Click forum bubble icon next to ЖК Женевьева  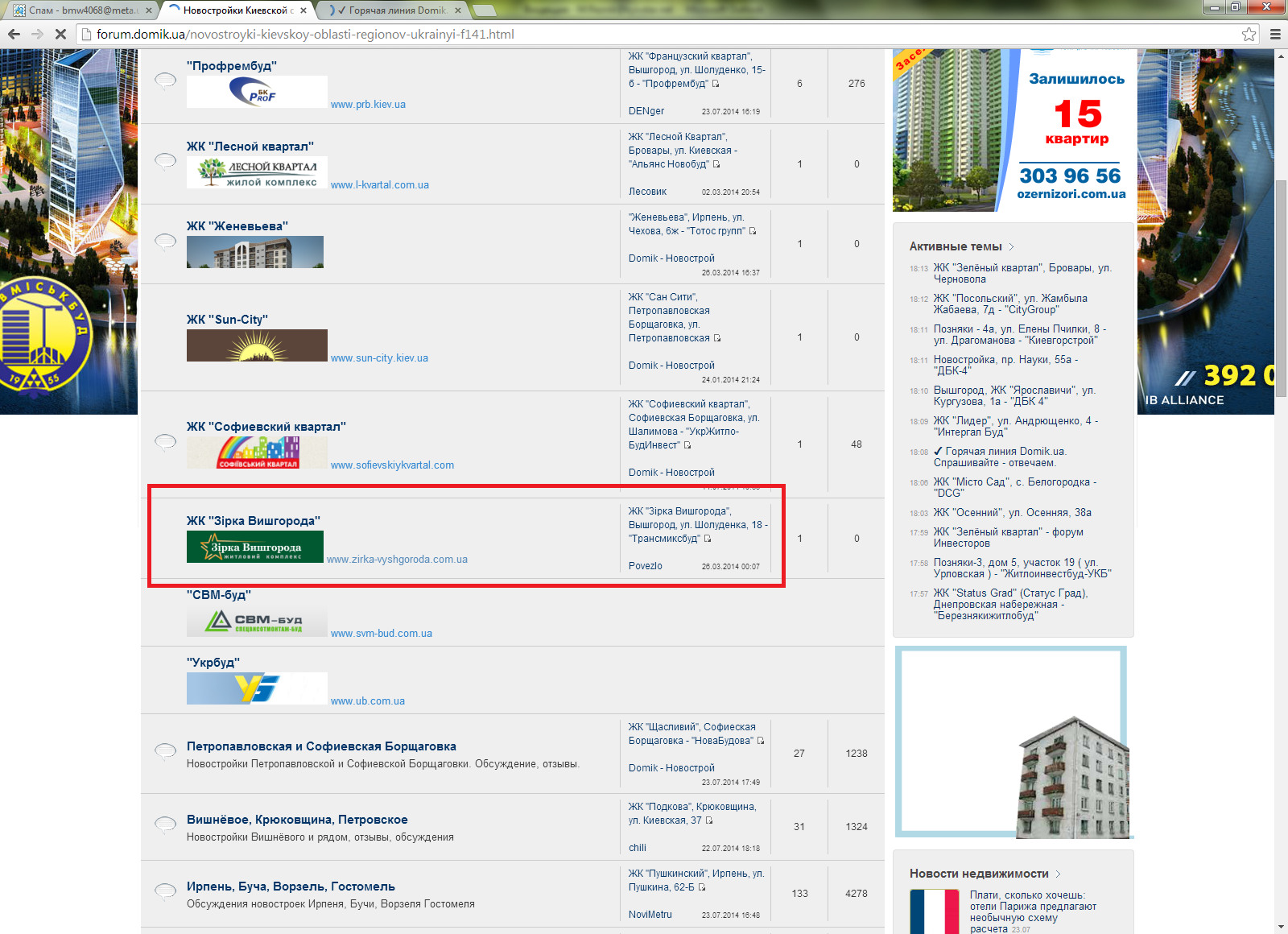click(x=165, y=241)
